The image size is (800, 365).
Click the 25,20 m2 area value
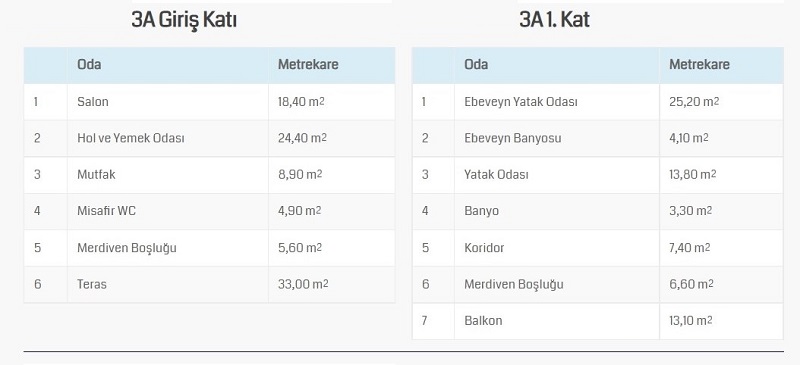(x=694, y=102)
